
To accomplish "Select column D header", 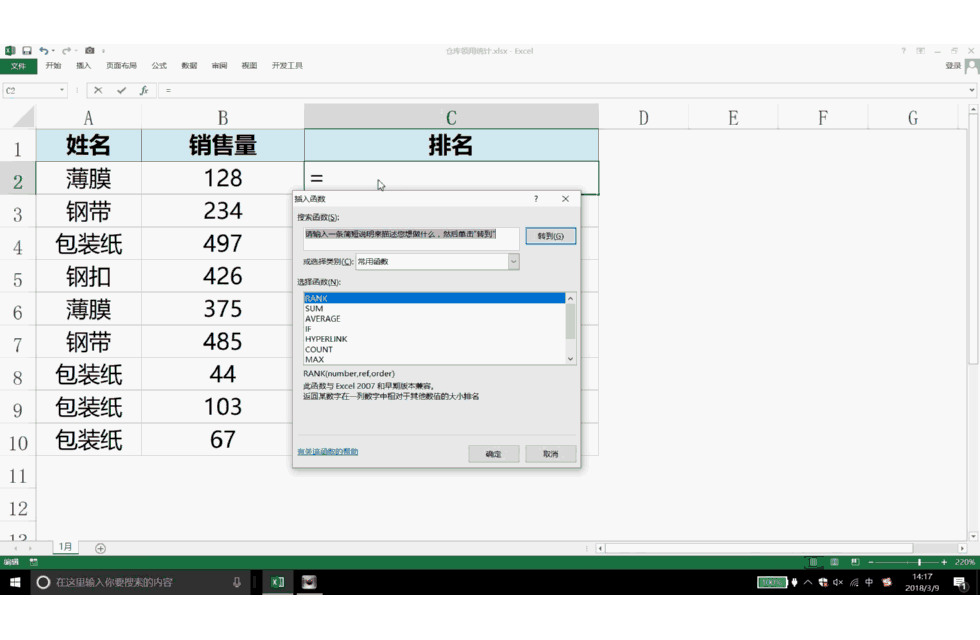I will point(643,117).
